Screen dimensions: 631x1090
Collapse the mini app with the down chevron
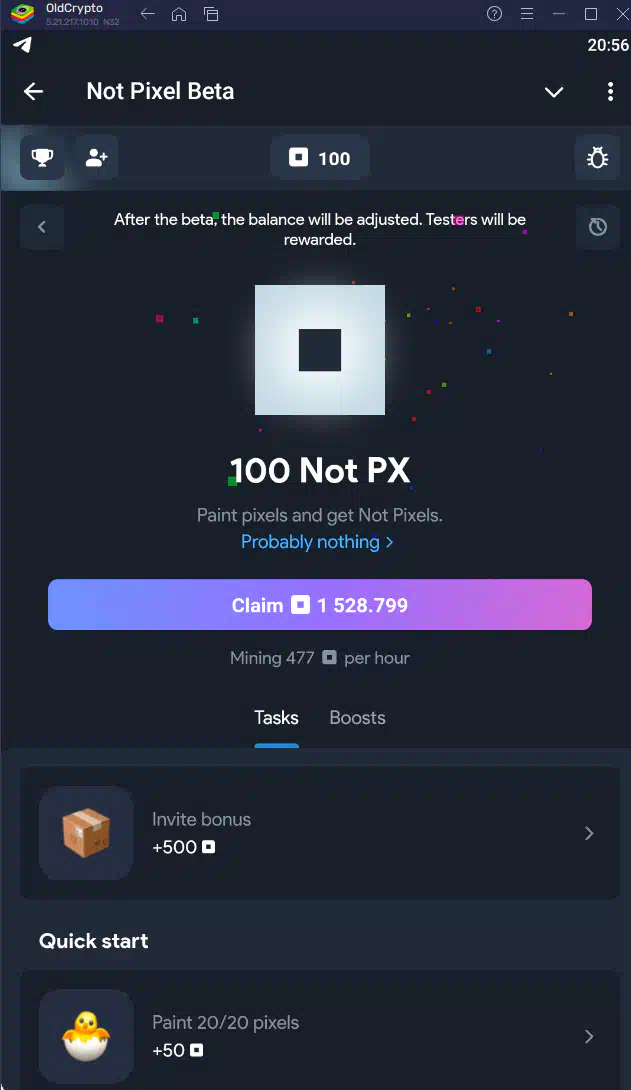pyautogui.click(x=554, y=92)
